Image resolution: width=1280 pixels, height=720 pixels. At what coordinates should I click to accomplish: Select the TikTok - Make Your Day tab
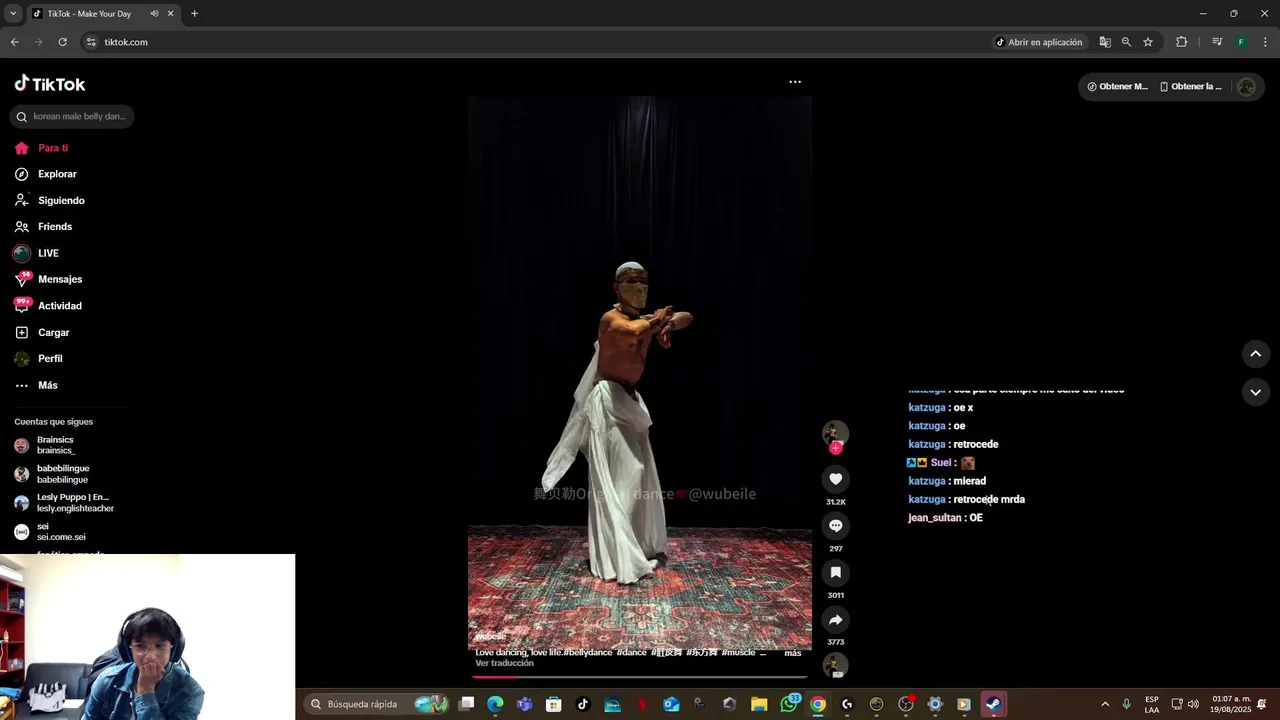(102, 14)
